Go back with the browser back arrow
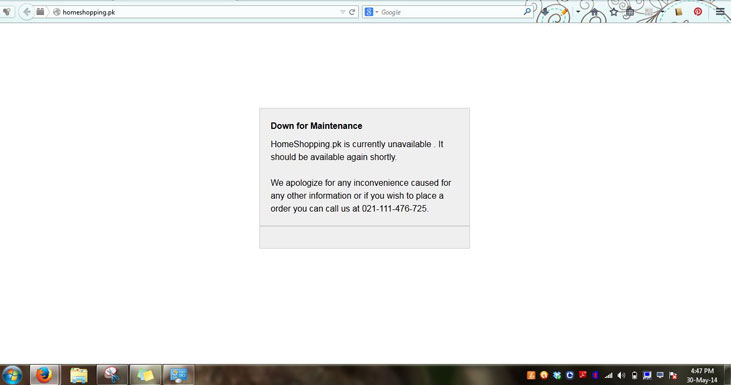This screenshot has height=385, width=731. click(27, 12)
